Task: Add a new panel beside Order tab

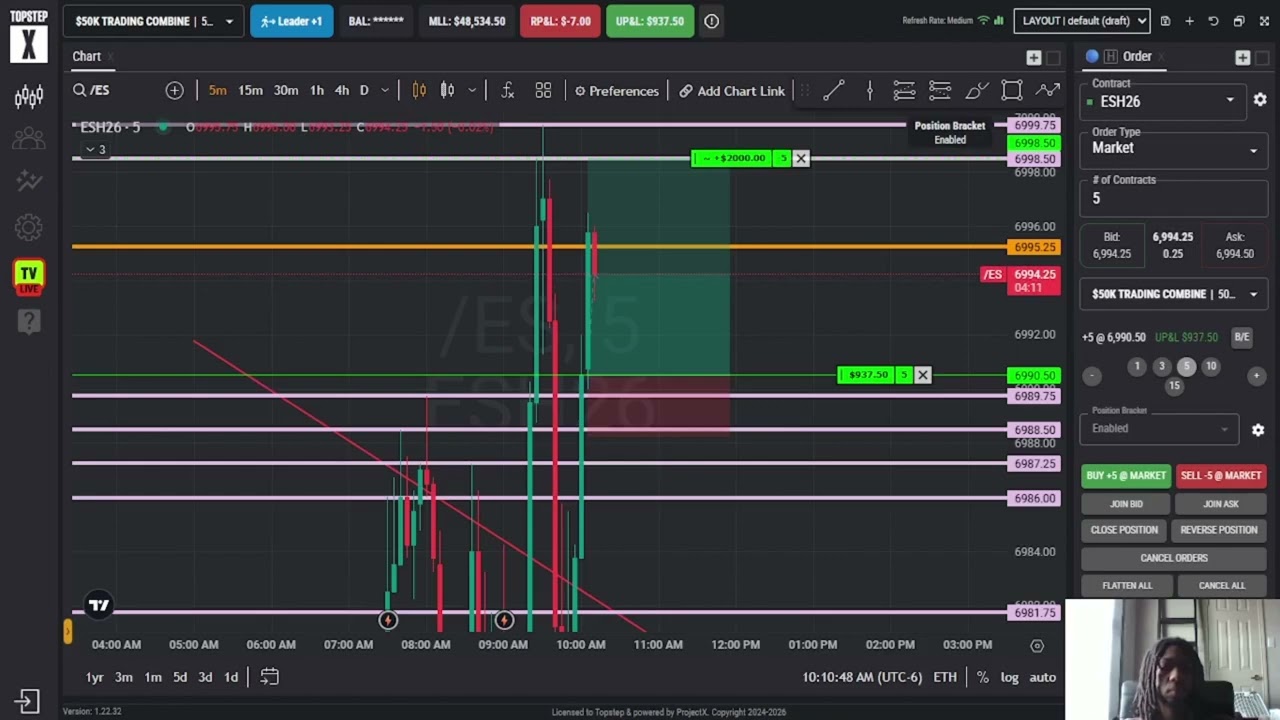Action: (1242, 58)
